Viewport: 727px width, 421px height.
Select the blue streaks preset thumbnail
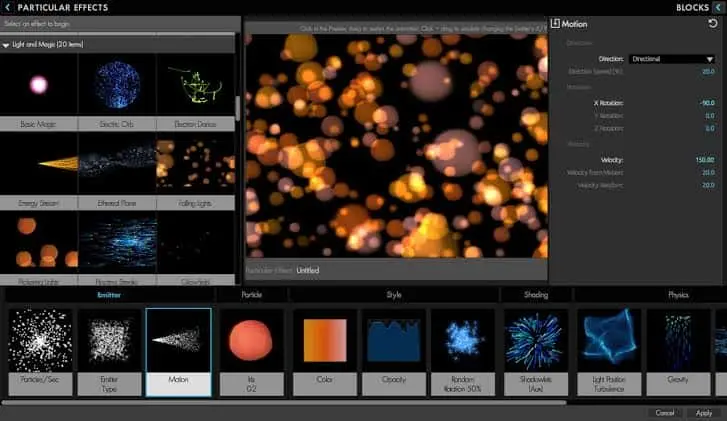point(117,242)
